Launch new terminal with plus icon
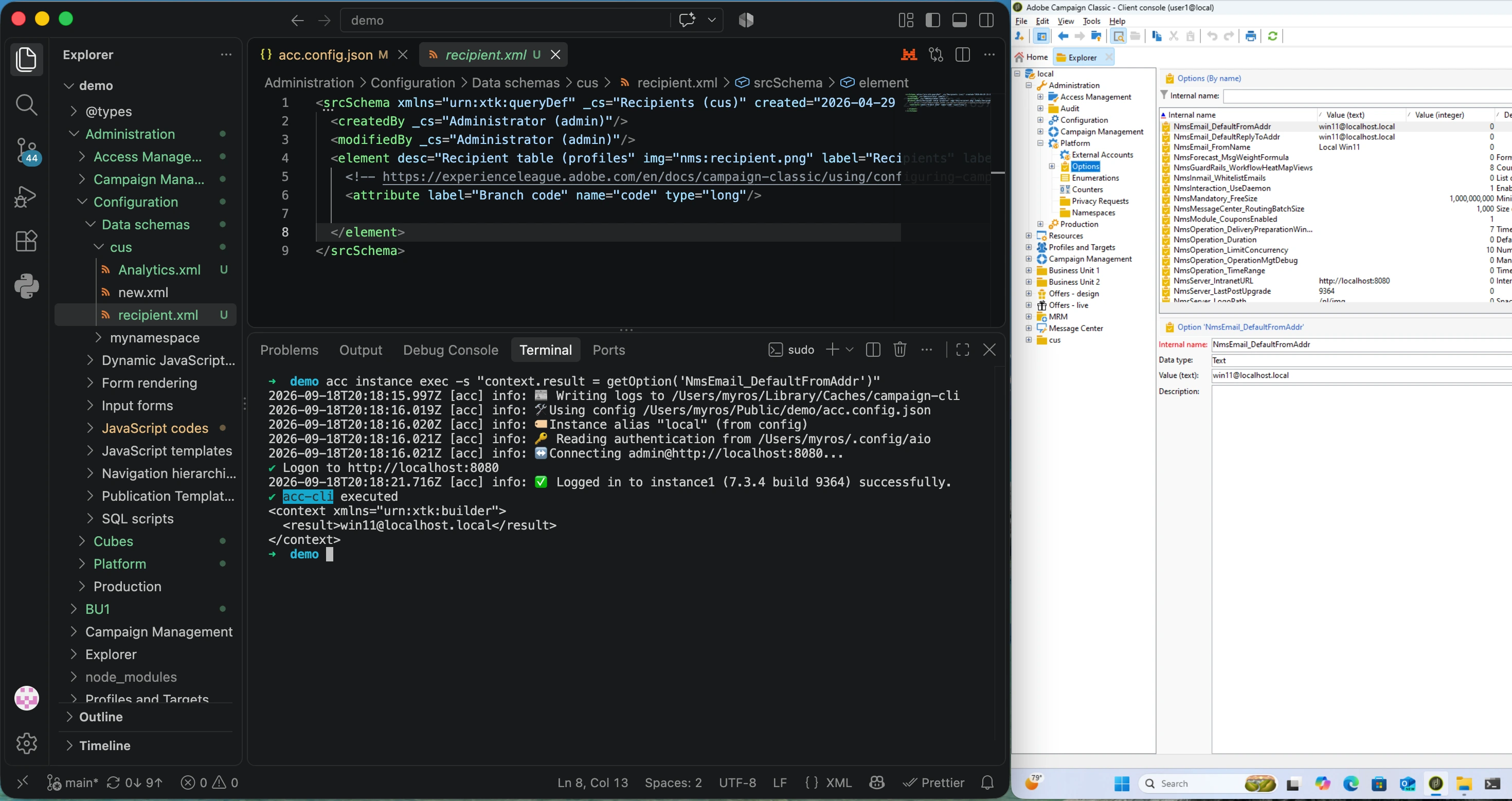The image size is (1512, 801). [832, 350]
